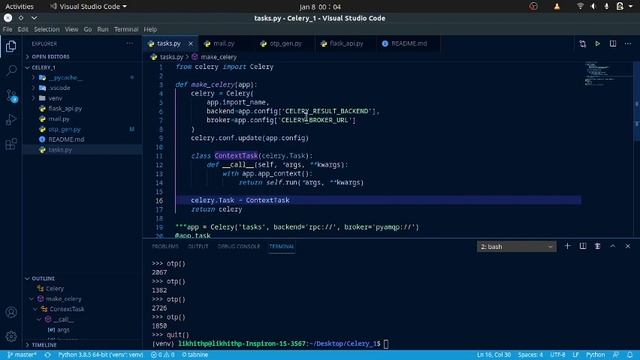Open changes compare icon in editor toolbar

click(582, 44)
